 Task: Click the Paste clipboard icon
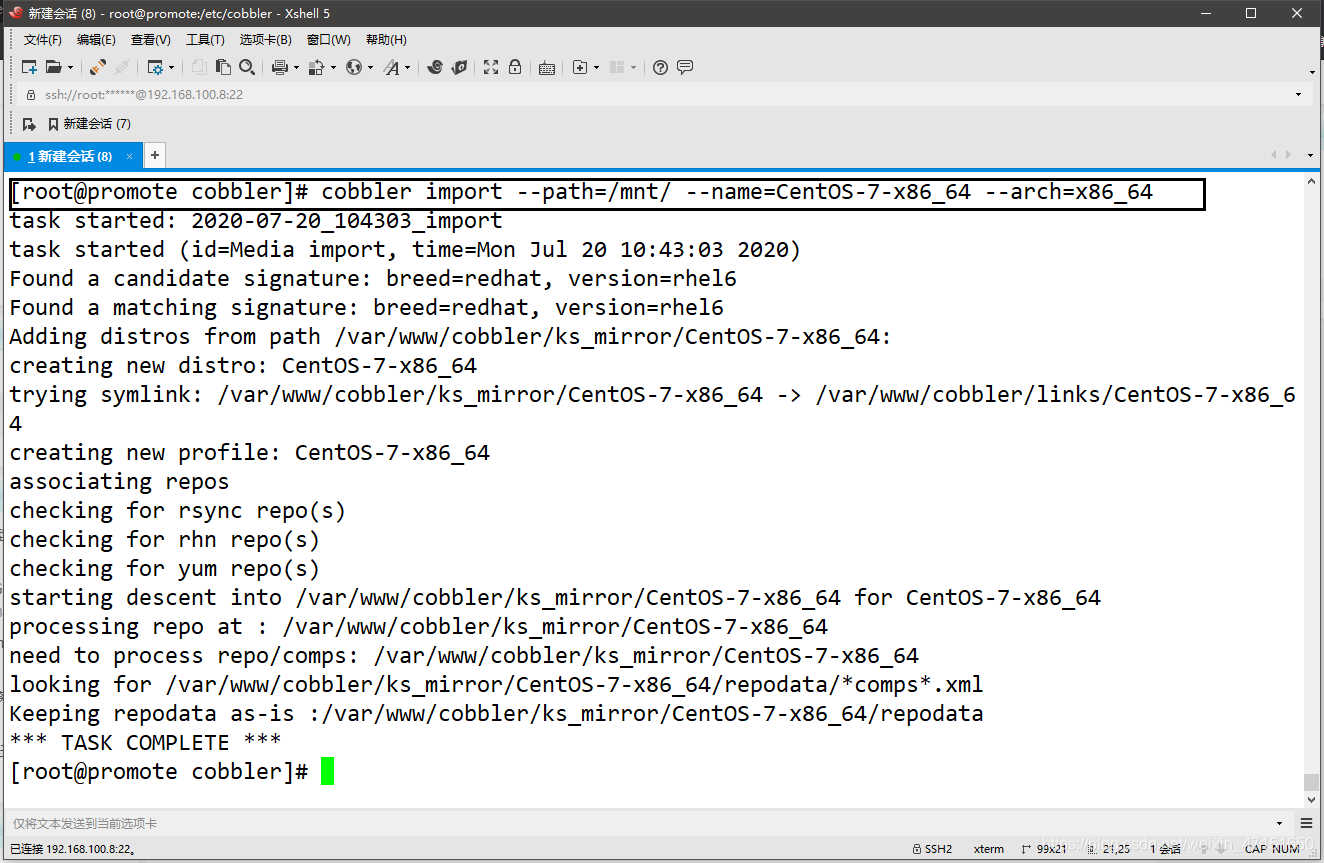tap(223, 67)
